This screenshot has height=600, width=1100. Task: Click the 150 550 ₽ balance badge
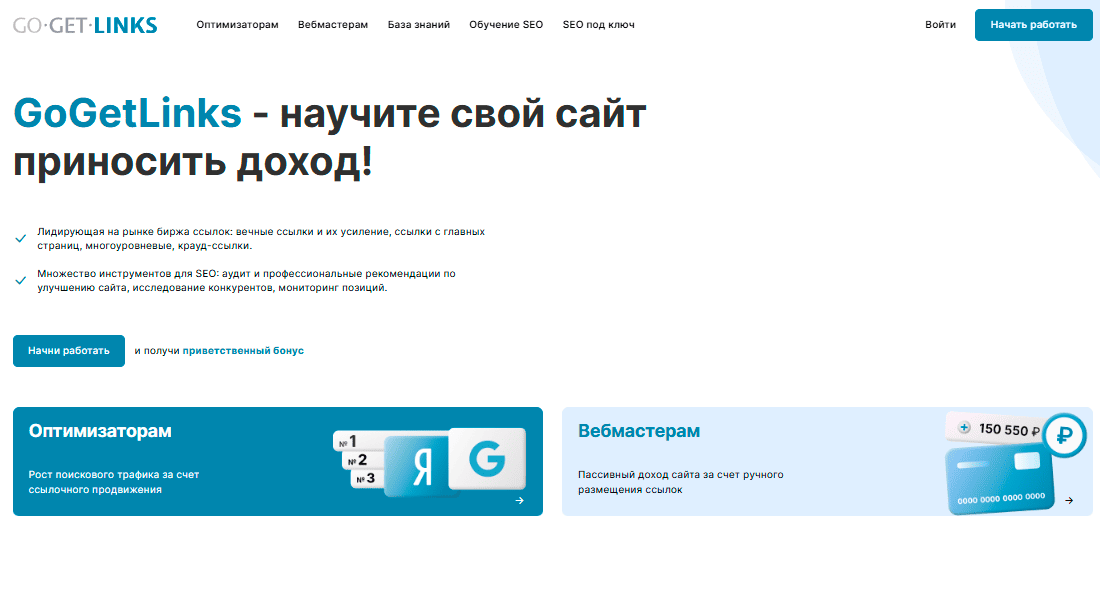tap(996, 429)
